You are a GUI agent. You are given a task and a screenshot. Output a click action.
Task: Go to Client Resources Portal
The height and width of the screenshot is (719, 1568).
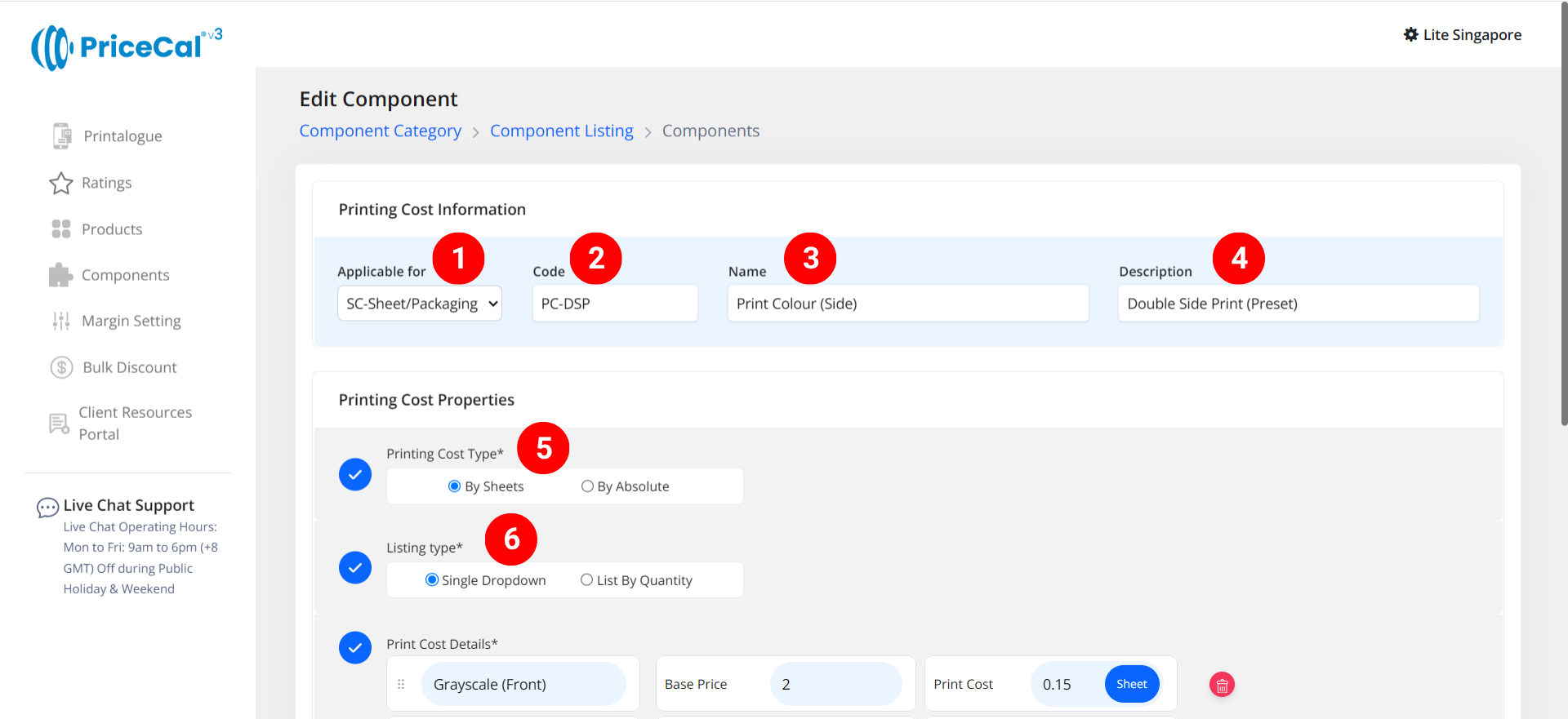[x=135, y=424]
